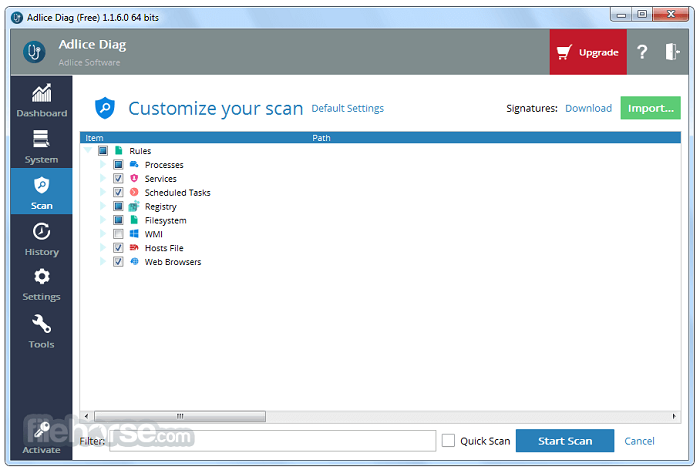
Task: Click the Filter text input field
Action: [x=272, y=441]
